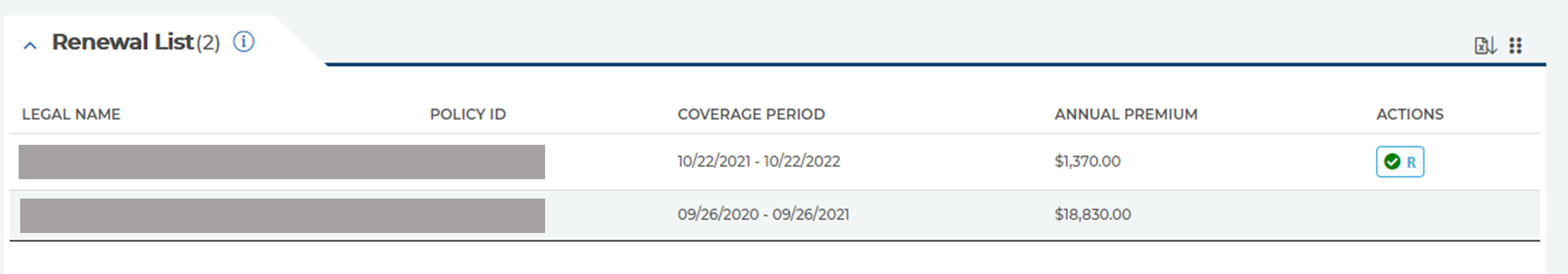Click the blue R letter in Actions
This screenshot has width=1568, height=274.
(1411, 162)
